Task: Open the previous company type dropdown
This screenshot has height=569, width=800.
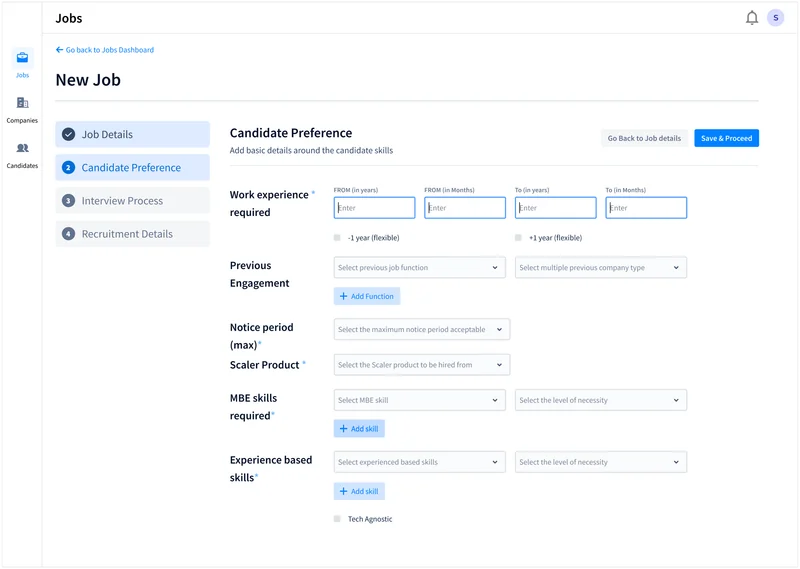Action: 601,267
